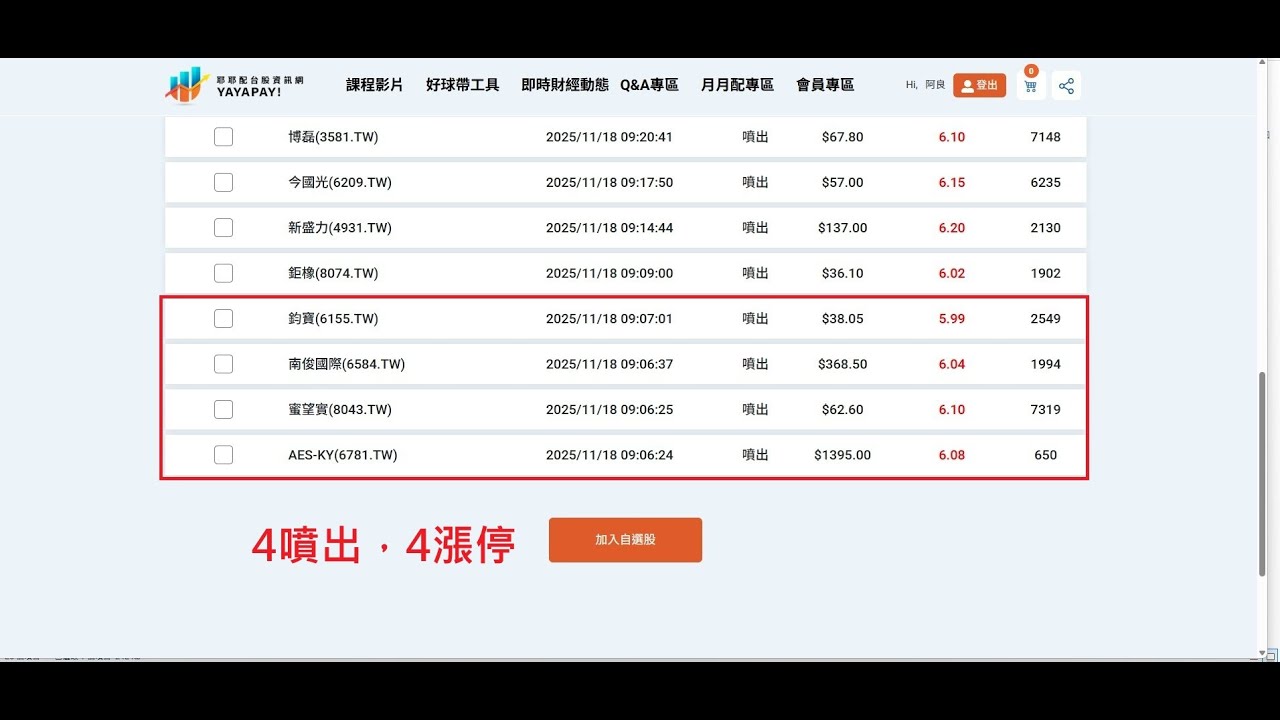Check the box for 今國光(6209.TW)
1280x720 pixels.
click(x=223, y=182)
